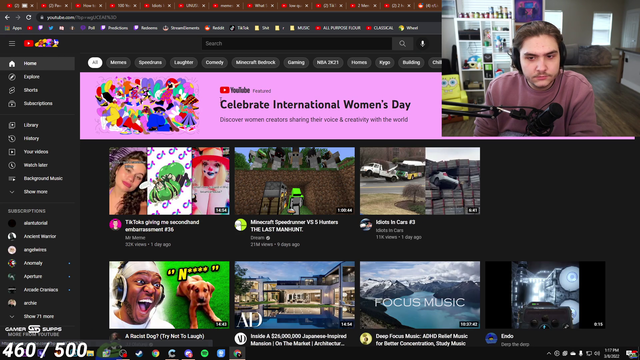This screenshot has height=360, width=640.
Task: Select the Minecraft Bedrock filter chip
Action: (x=256, y=62)
